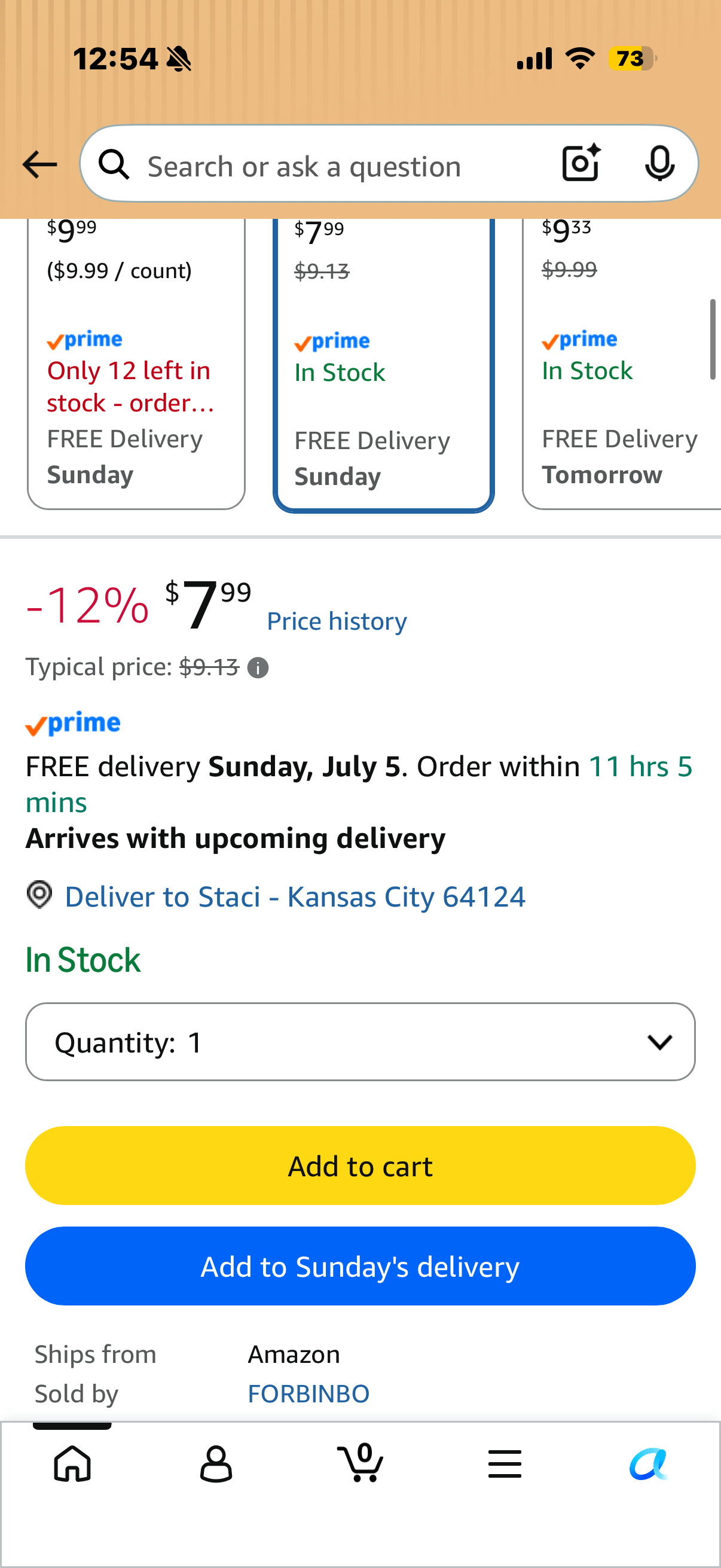Open camera lens search icon

point(581,163)
